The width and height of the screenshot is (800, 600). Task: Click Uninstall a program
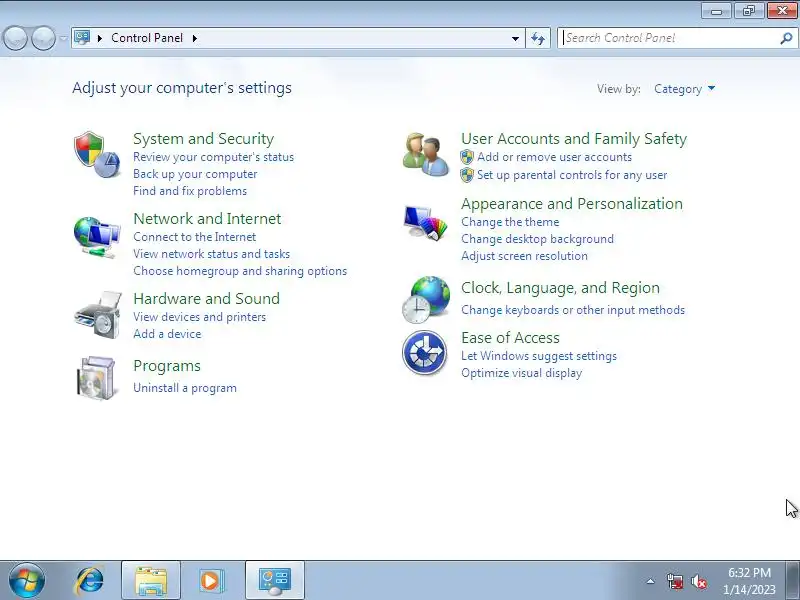tap(185, 388)
